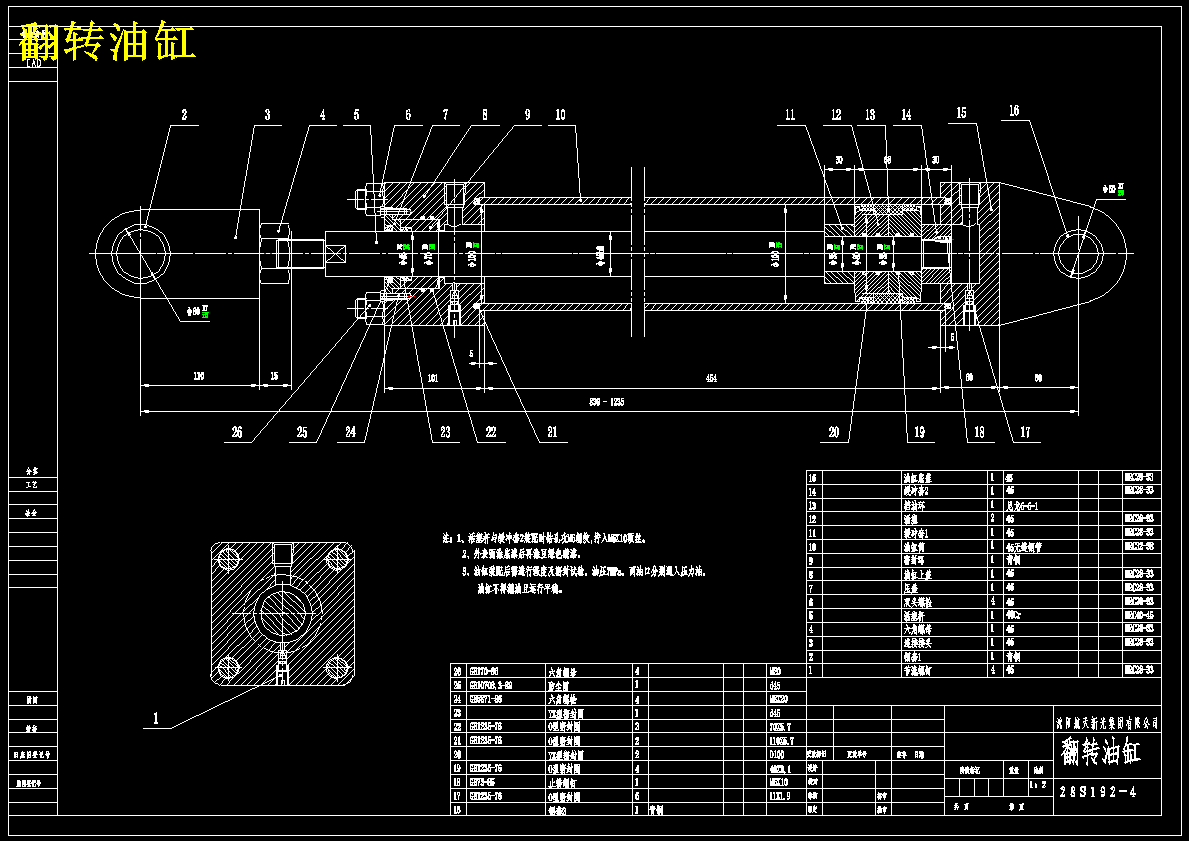Viewport: 1189px width, 841px height.
Task: Click part balloon number 2
Action: 184,115
